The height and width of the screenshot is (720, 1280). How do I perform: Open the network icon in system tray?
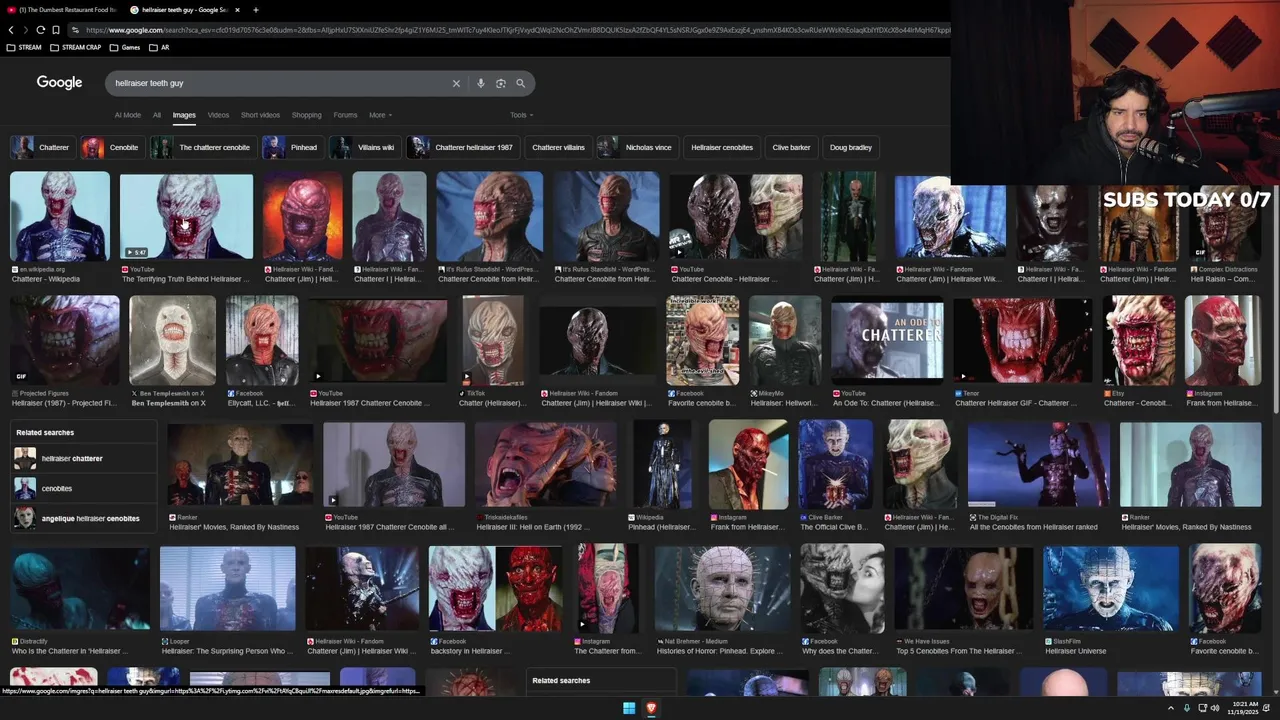click(x=1202, y=708)
